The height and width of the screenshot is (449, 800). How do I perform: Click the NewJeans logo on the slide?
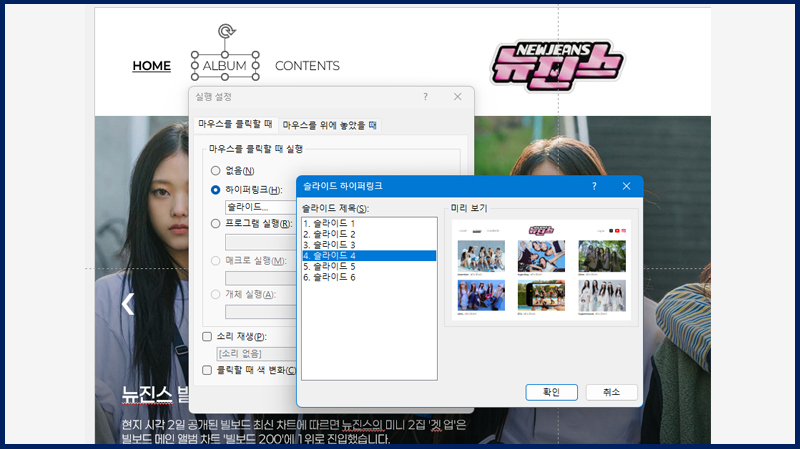point(557,65)
